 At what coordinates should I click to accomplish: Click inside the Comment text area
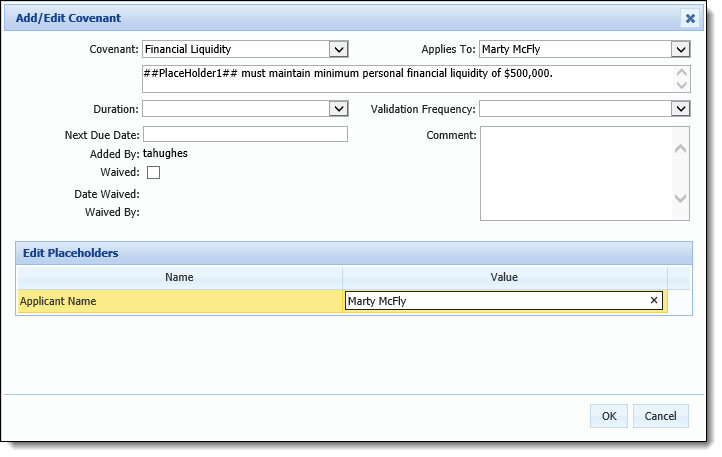[576, 173]
